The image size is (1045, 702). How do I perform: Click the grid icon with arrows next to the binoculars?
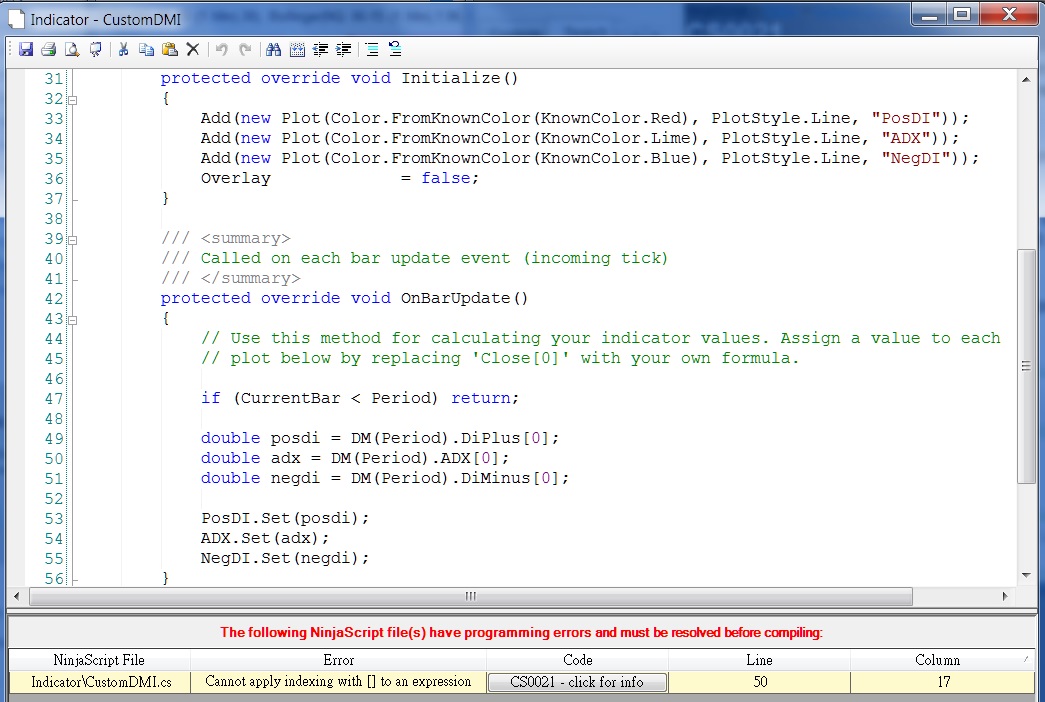tap(297, 49)
